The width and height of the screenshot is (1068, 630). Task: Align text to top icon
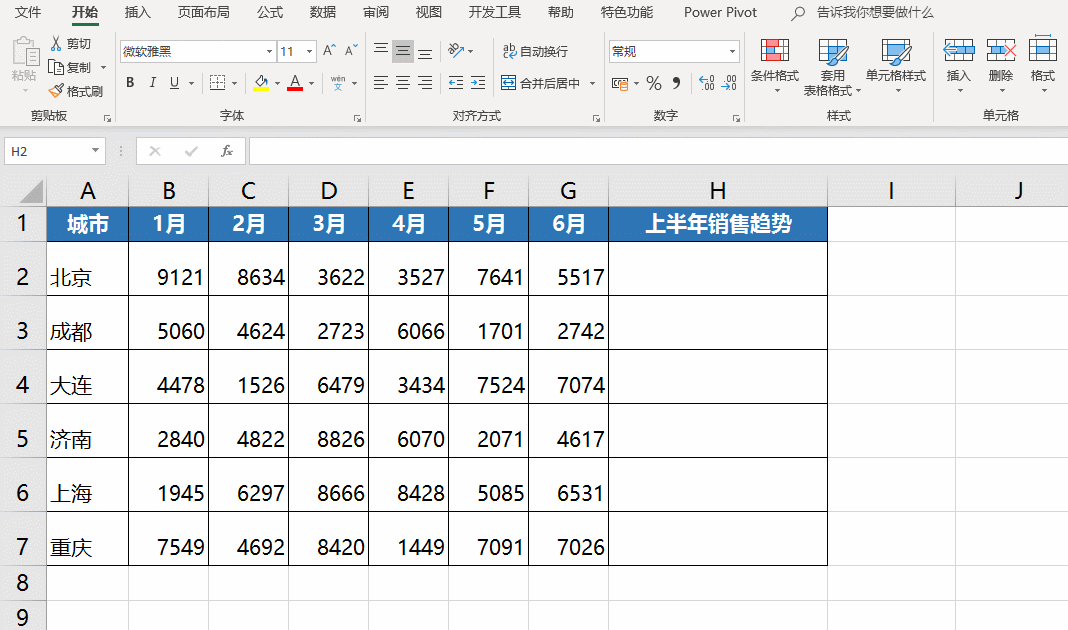[x=381, y=51]
